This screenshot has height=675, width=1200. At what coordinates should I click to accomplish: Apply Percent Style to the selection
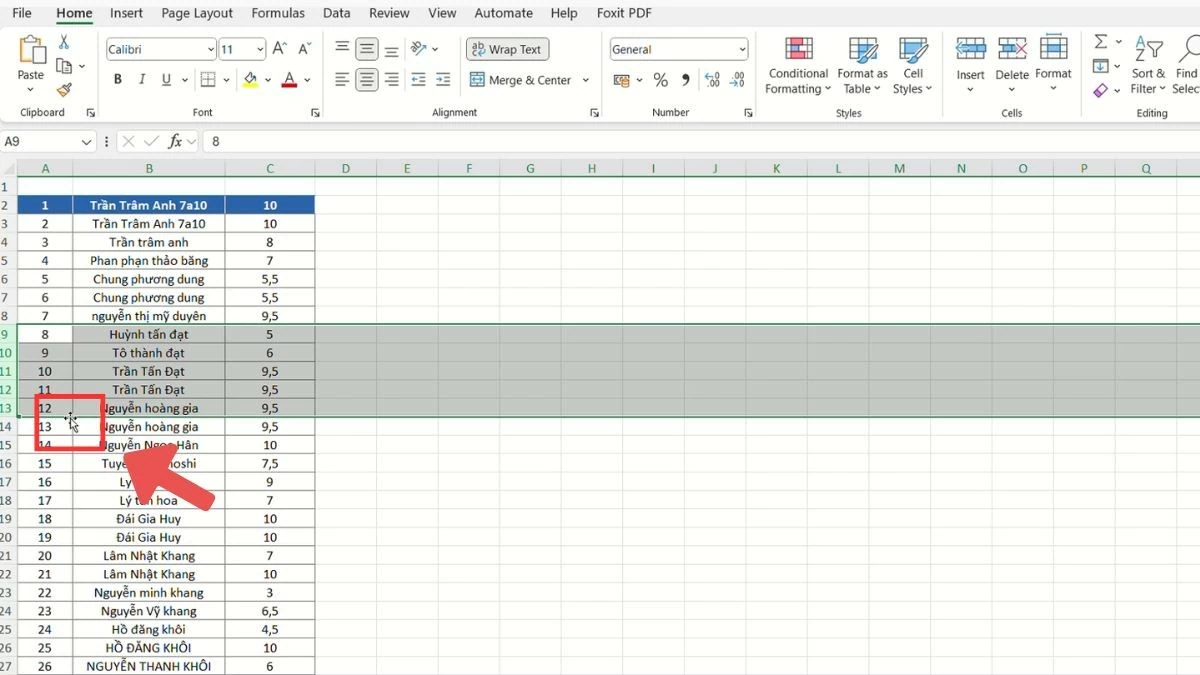660,79
